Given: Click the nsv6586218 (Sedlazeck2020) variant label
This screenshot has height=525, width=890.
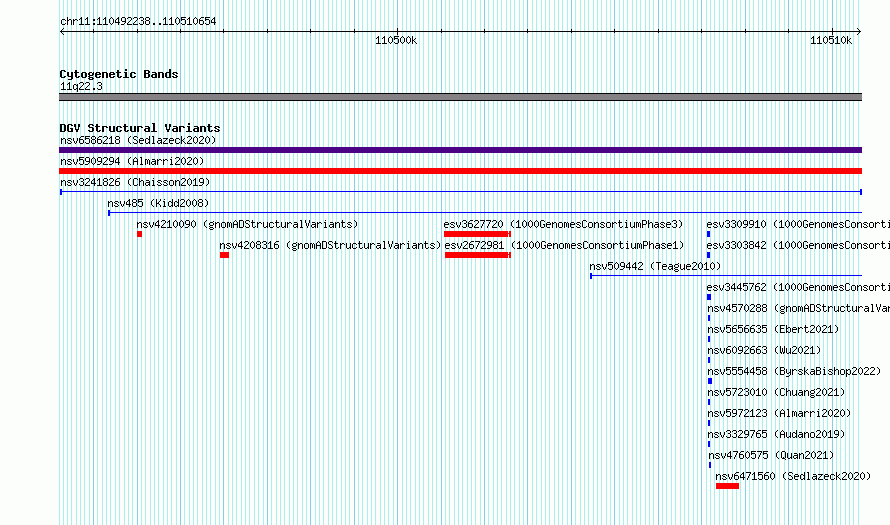Looking at the screenshot, I should (x=138, y=140).
